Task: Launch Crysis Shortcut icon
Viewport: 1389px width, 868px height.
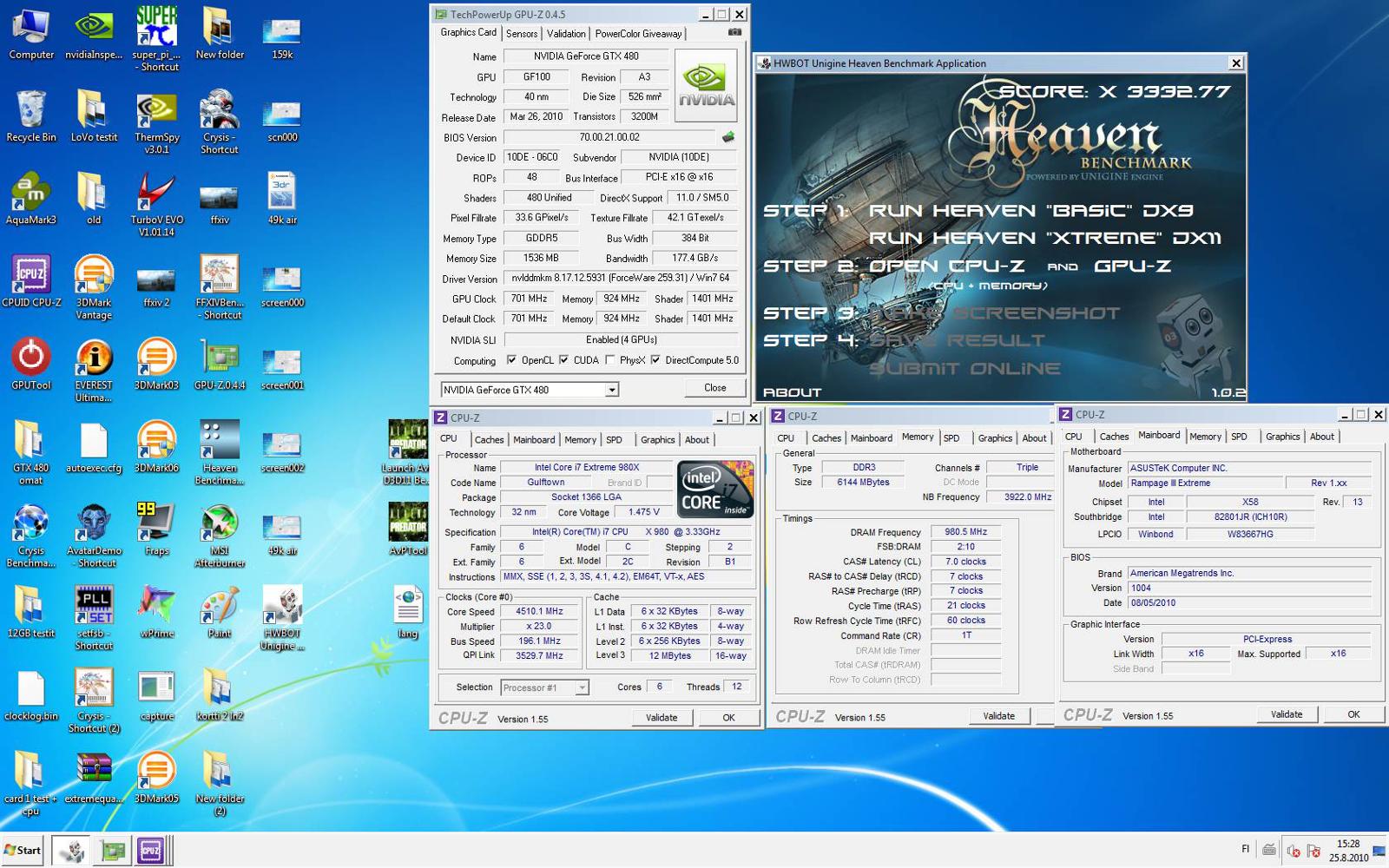Action: point(220,122)
